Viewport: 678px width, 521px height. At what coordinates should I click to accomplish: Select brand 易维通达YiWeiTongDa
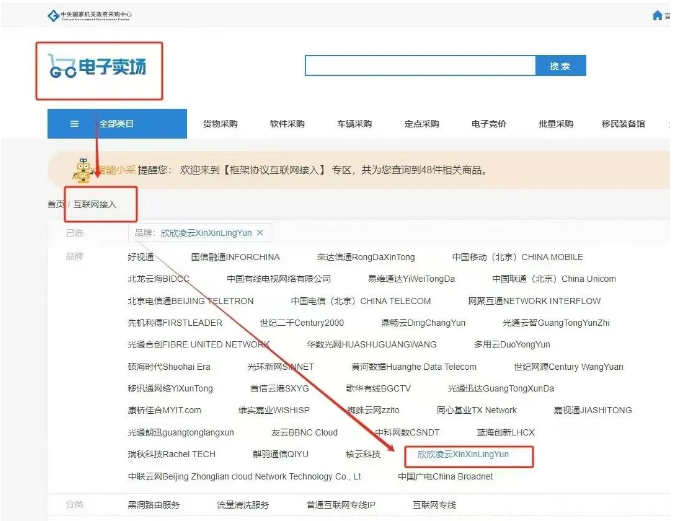click(411, 279)
